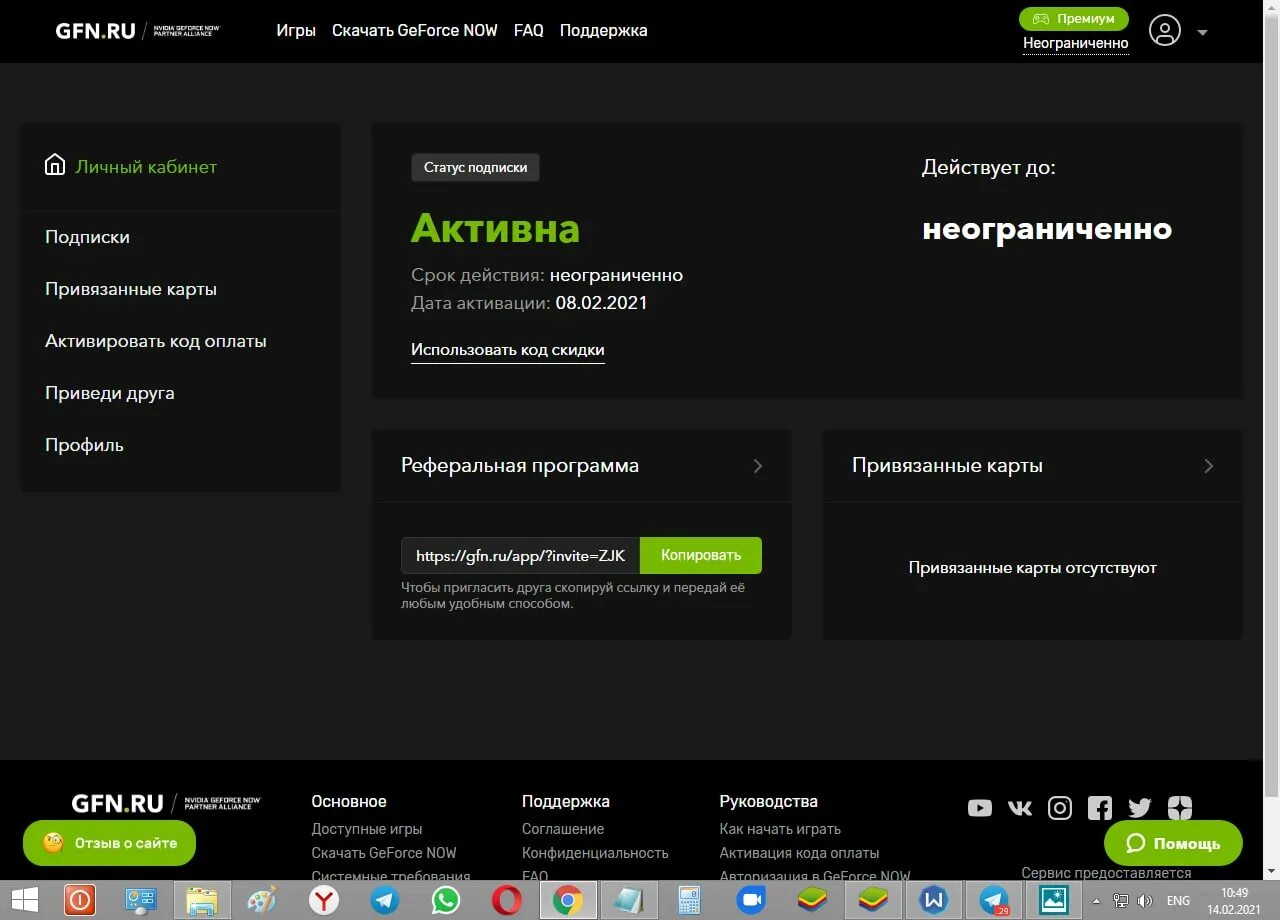This screenshot has width=1280, height=920.
Task: Click the Реферальная программа heading
Action: point(520,465)
